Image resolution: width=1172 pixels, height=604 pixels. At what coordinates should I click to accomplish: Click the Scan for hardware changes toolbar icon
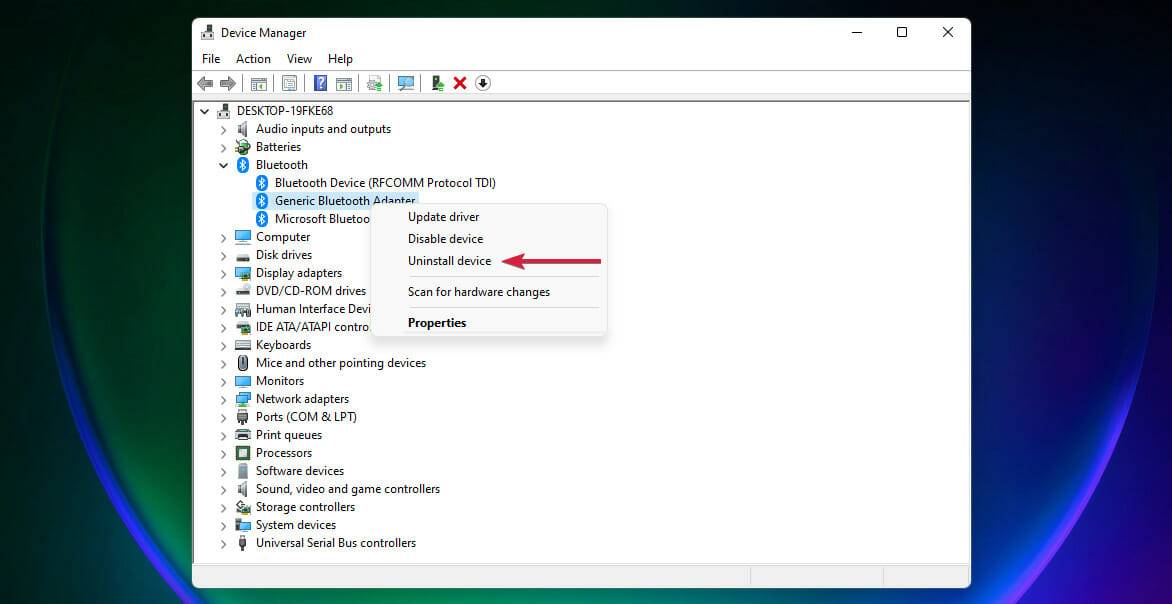pyautogui.click(x=406, y=83)
